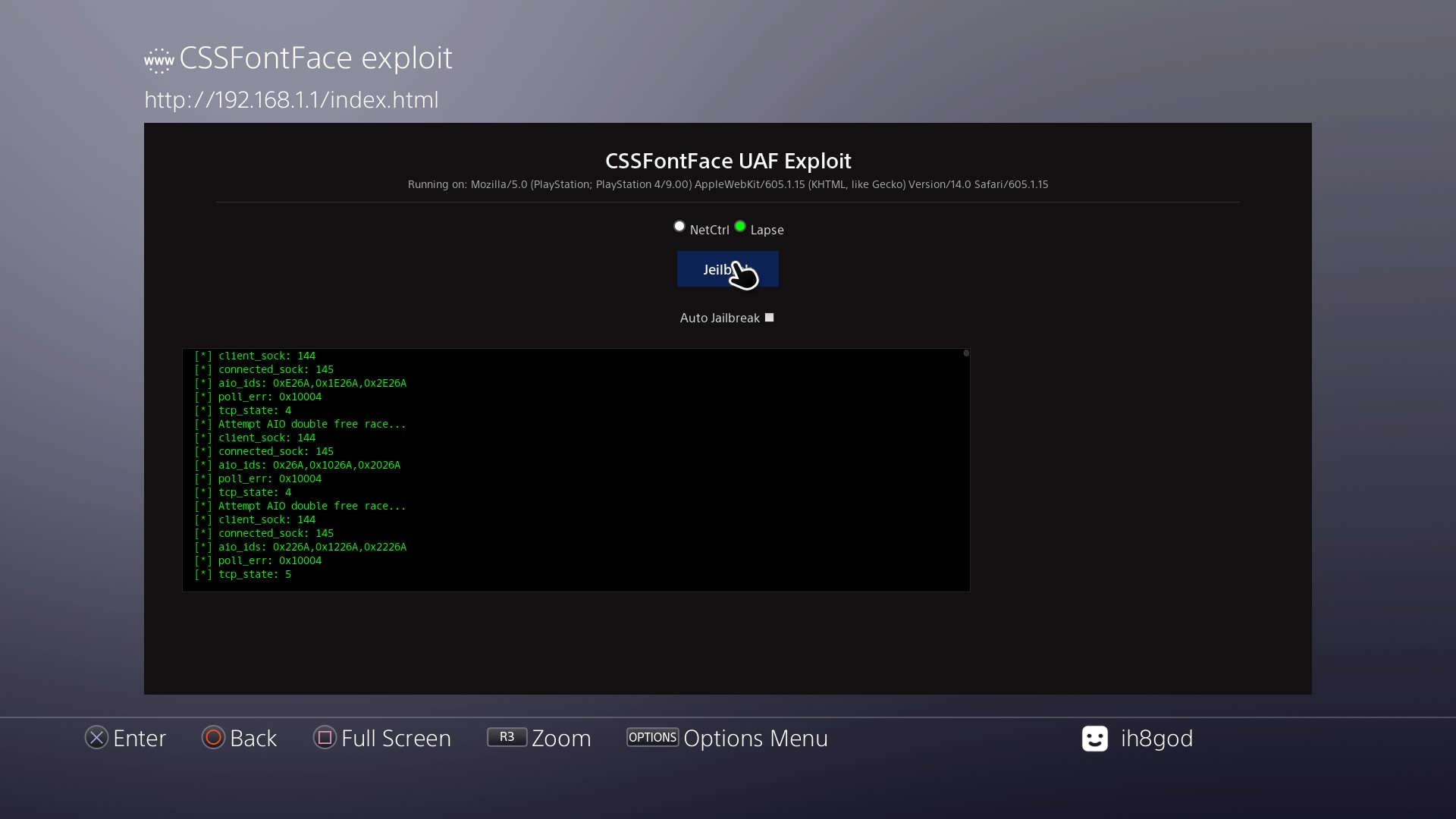The height and width of the screenshot is (819, 1456).
Task: Click the ih8god user avatar icon
Action: coord(1094,739)
